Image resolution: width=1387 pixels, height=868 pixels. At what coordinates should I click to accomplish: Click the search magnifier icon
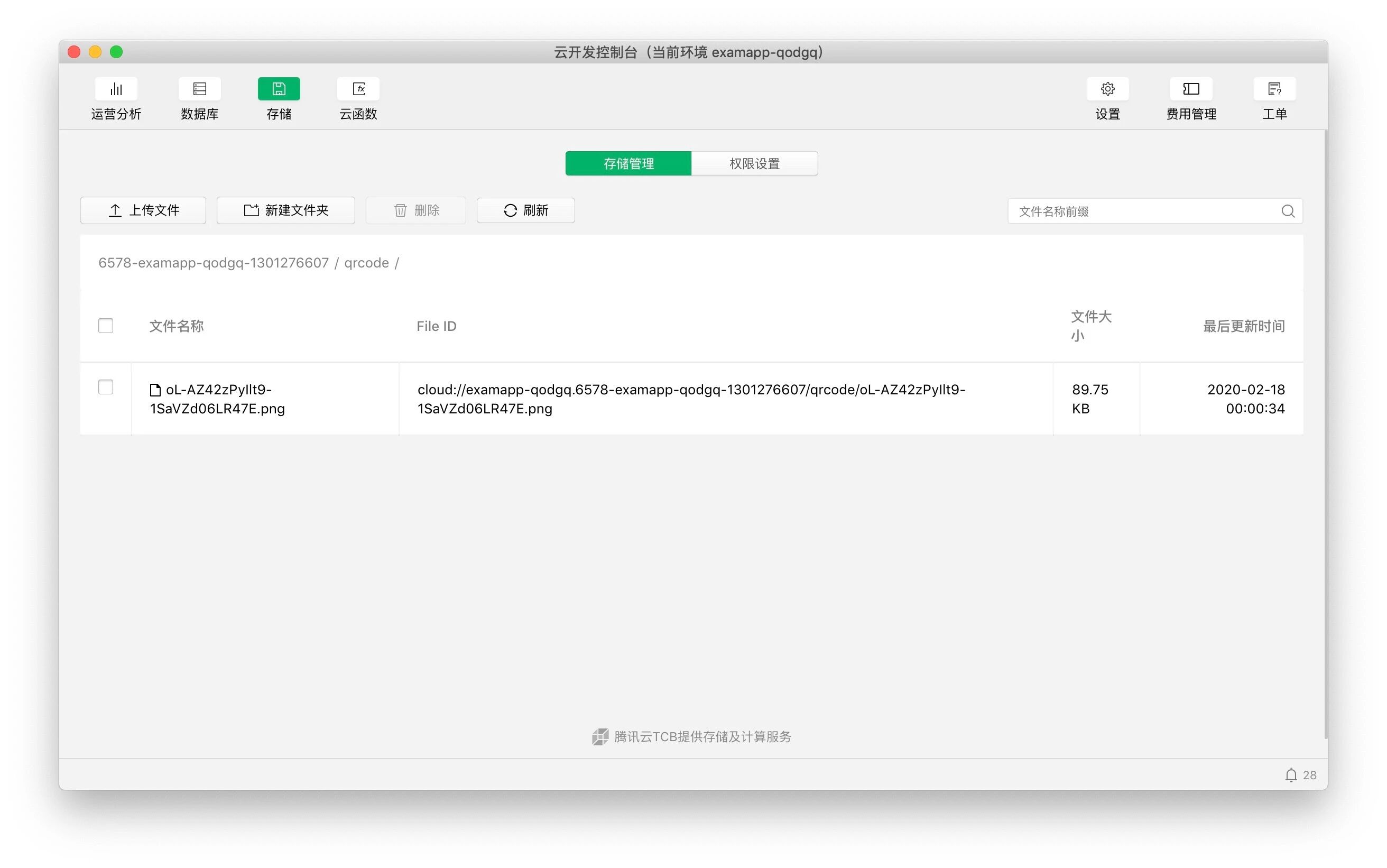pyautogui.click(x=1287, y=211)
